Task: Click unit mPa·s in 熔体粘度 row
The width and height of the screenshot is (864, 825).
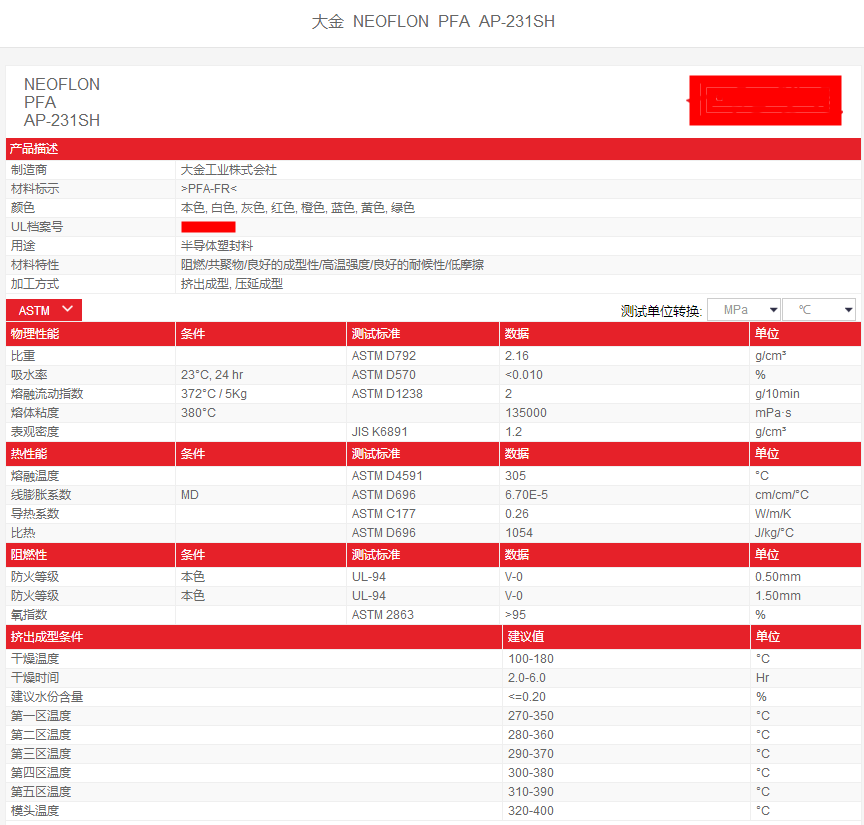Action: 773,413
